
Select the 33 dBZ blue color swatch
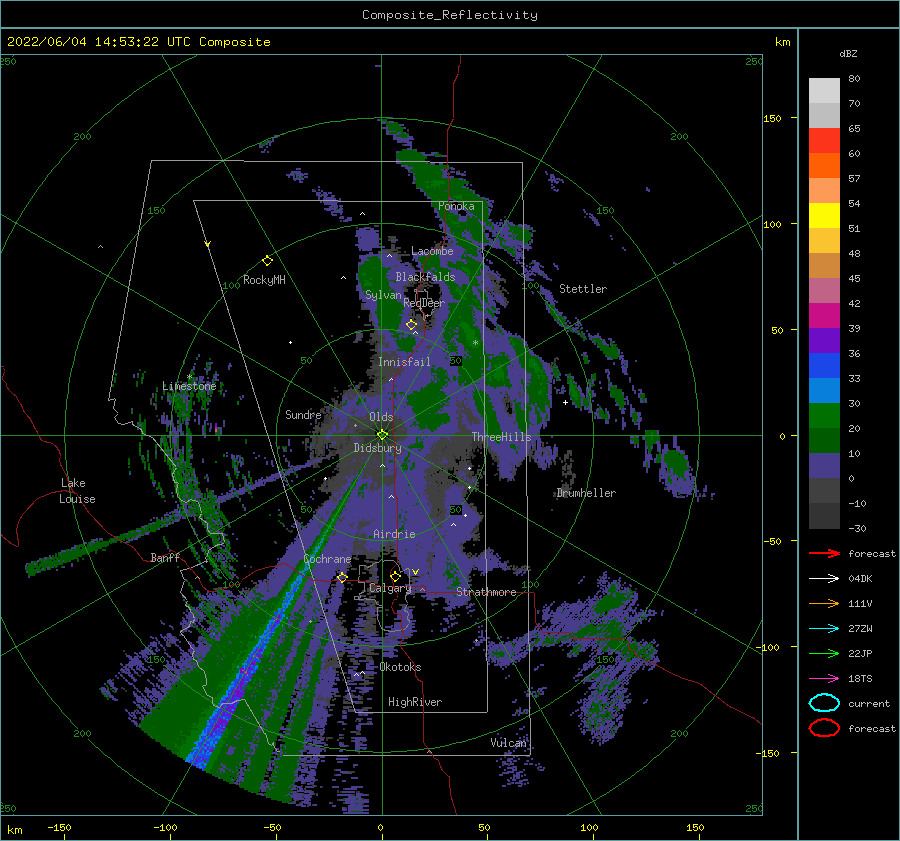[824, 366]
